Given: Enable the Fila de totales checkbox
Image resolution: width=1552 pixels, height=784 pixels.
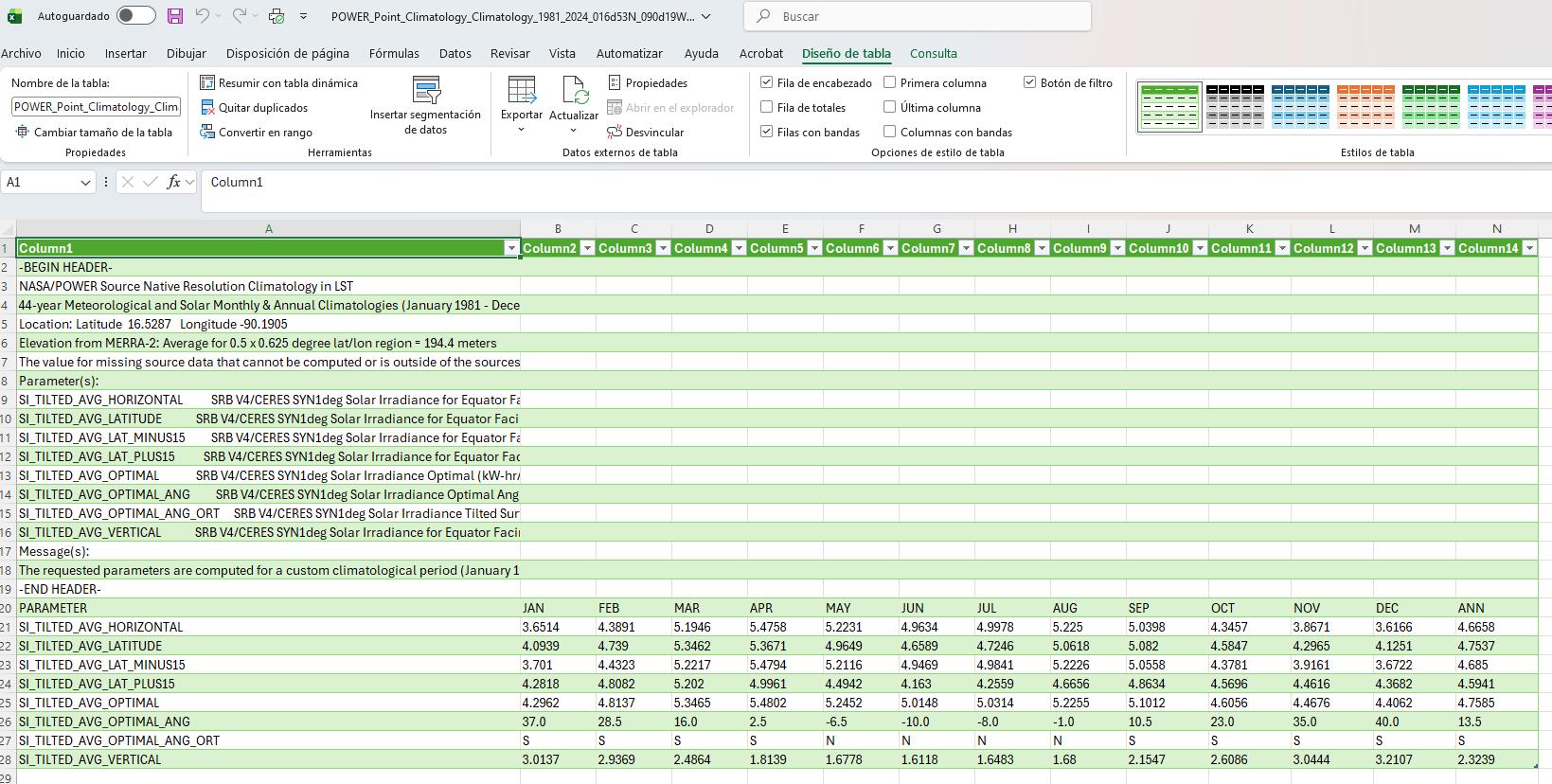Looking at the screenshot, I should pos(767,108).
